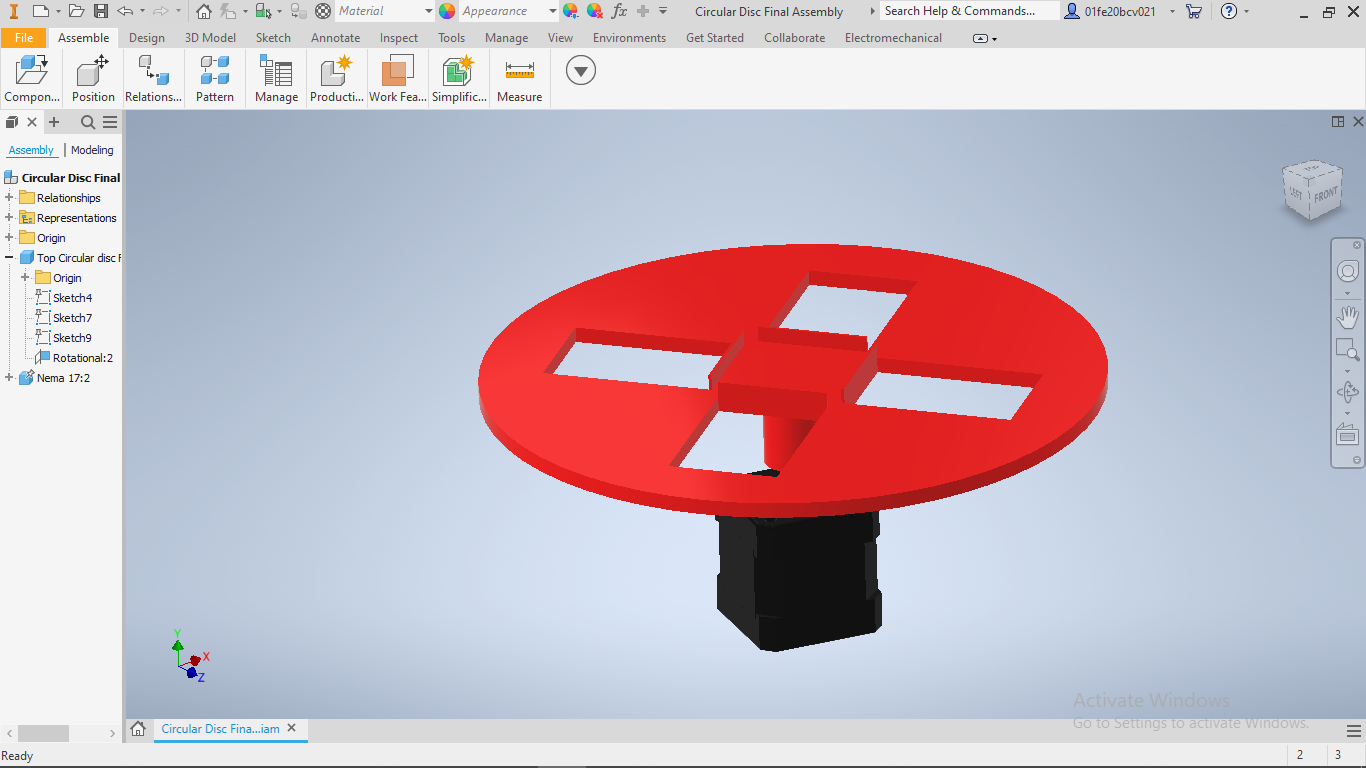
Task: Click the Search Help & Commands field
Action: (x=969, y=11)
